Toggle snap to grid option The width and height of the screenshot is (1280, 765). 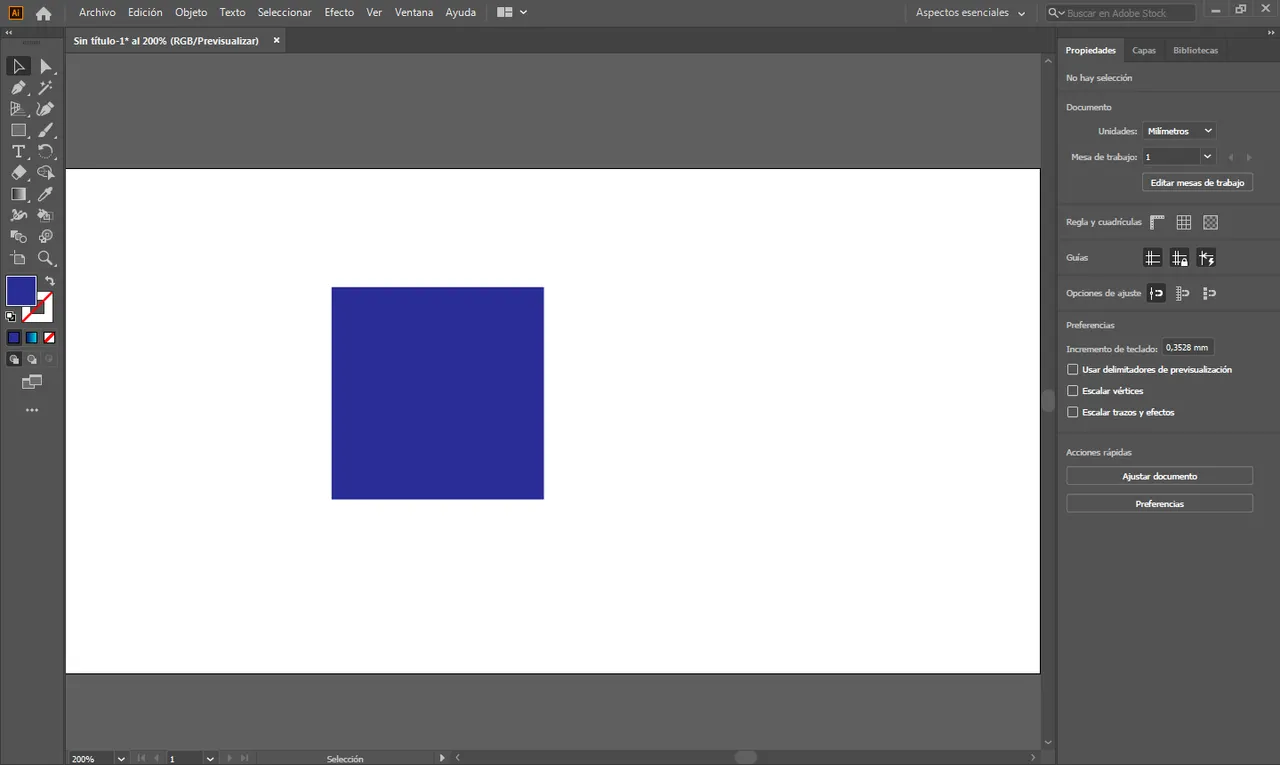tap(1183, 293)
